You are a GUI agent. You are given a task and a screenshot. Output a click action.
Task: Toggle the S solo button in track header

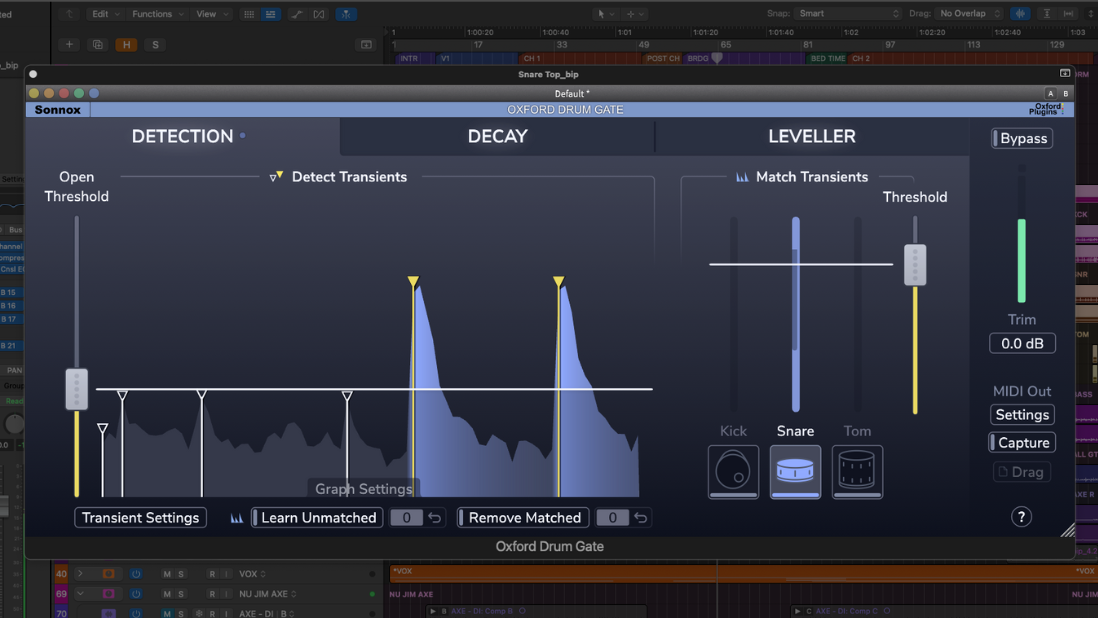click(x=155, y=45)
